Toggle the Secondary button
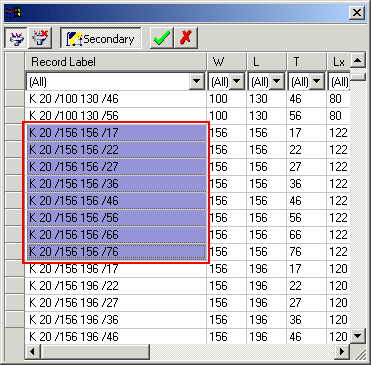 pos(101,38)
